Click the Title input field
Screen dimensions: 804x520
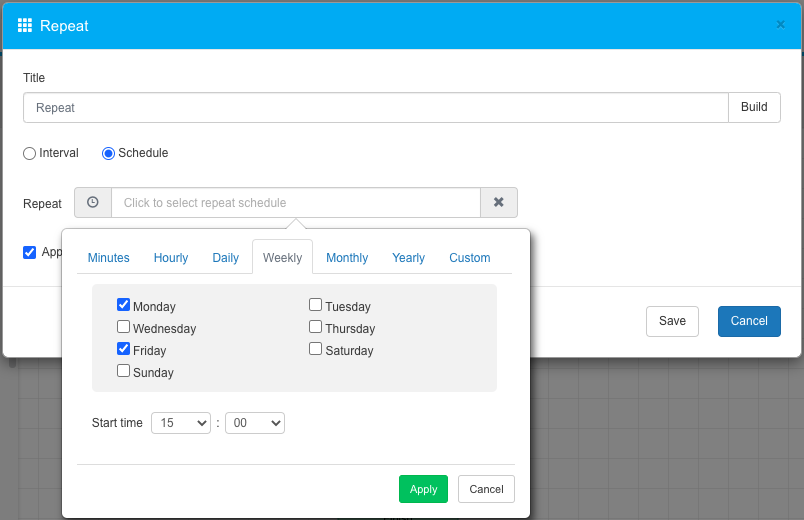tap(375, 108)
